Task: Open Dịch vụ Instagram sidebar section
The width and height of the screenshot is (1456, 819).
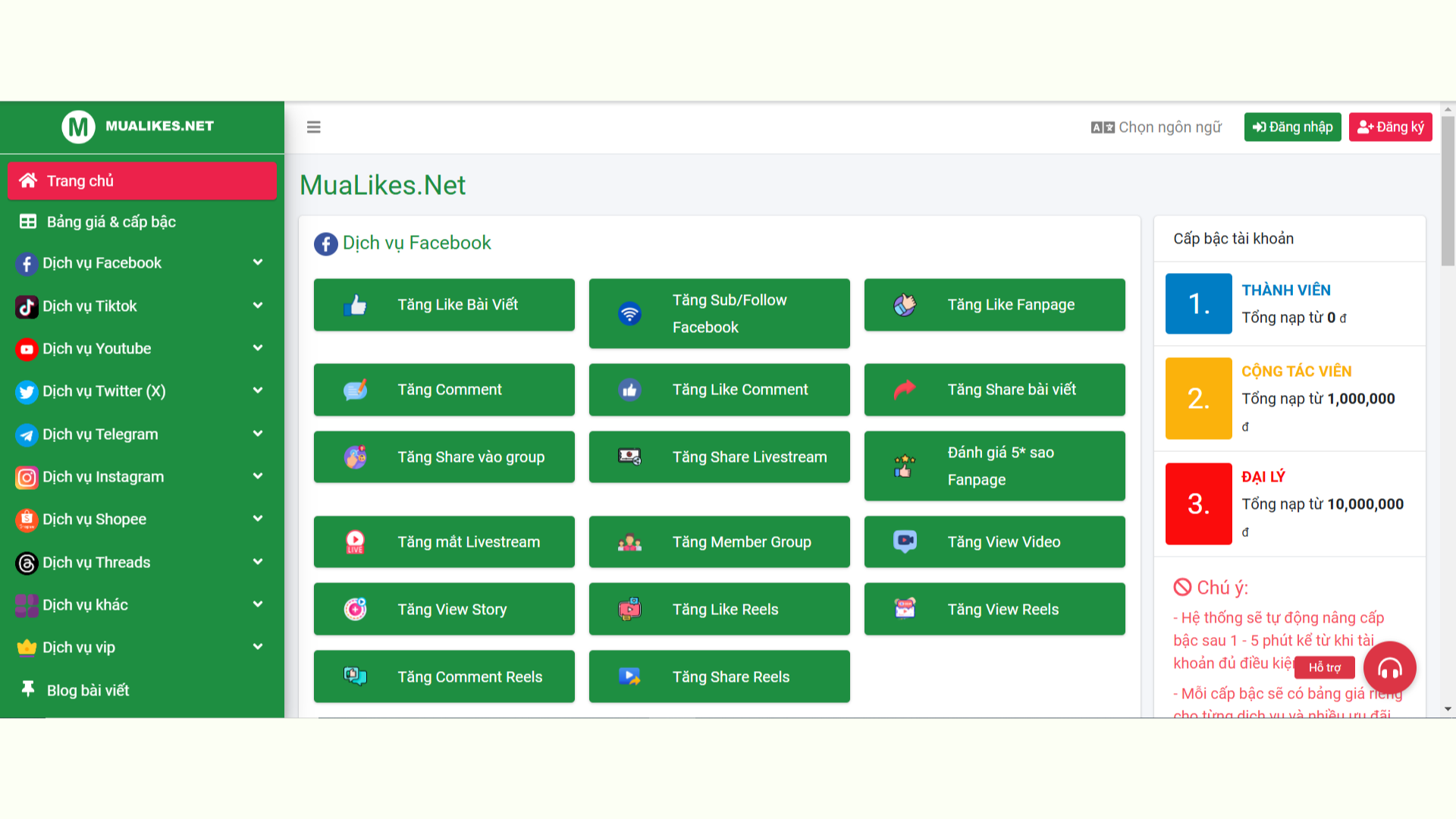Action: 142,476
